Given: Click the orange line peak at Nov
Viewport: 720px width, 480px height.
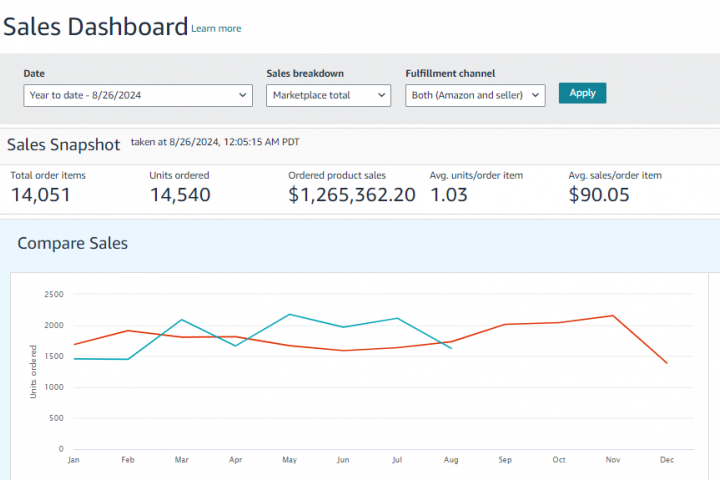Looking at the screenshot, I should click(612, 315).
